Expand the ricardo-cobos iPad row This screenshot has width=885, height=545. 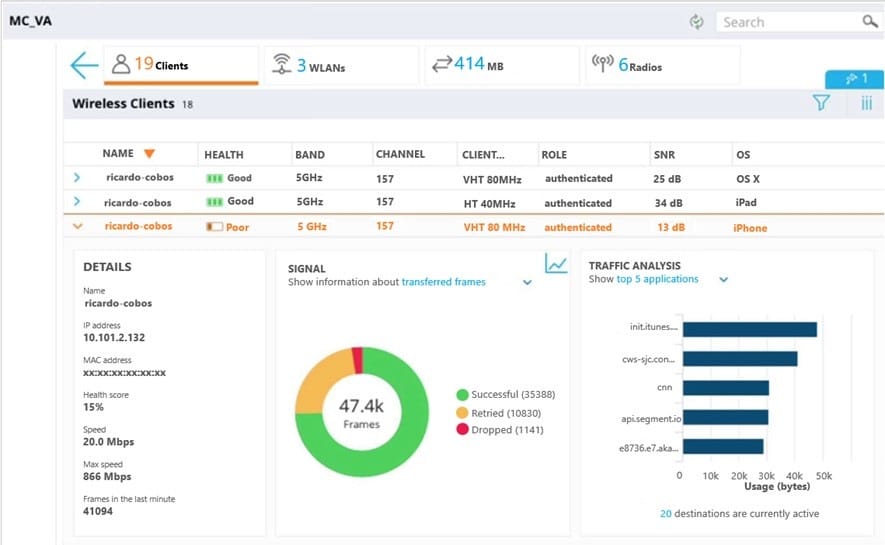tap(77, 202)
